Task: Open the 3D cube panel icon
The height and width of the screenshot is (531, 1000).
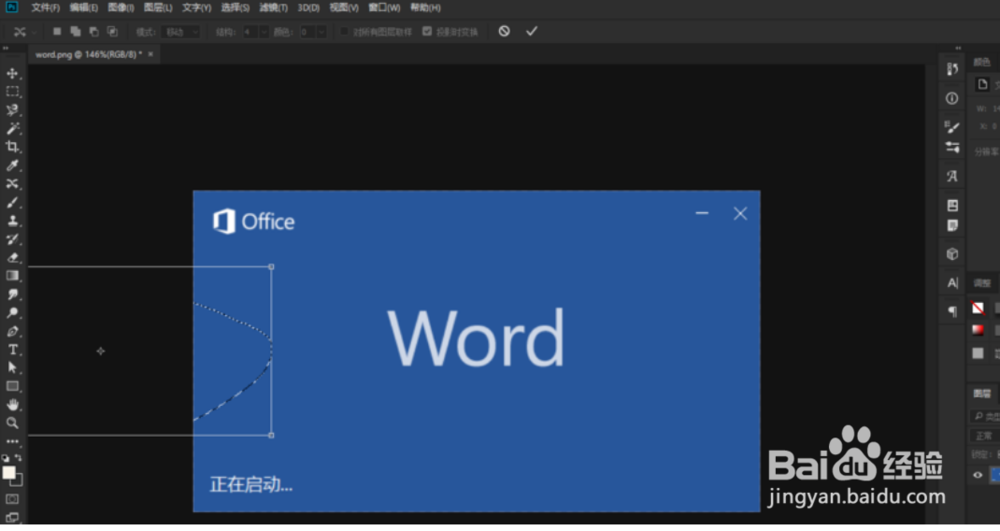Action: tap(952, 254)
